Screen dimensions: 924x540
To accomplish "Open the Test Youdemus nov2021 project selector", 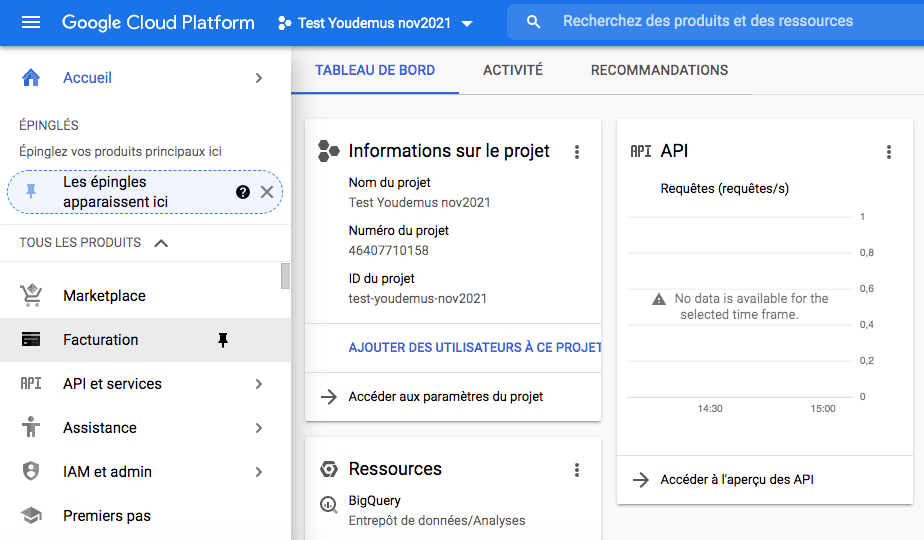I will pos(375,23).
